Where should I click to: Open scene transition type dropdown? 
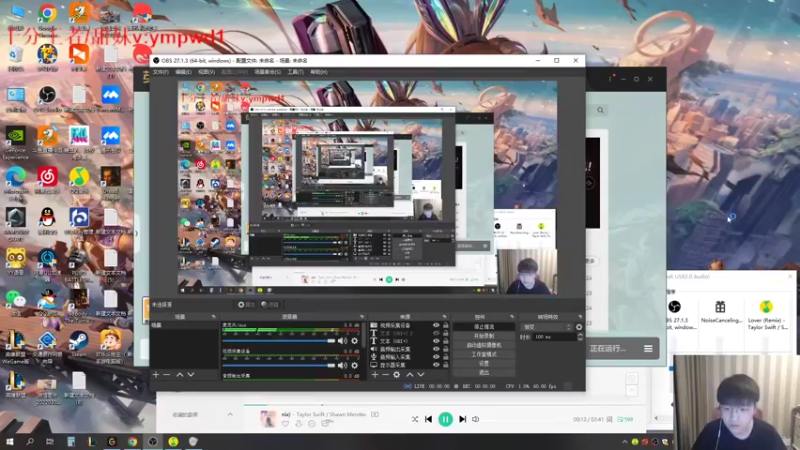[546, 327]
